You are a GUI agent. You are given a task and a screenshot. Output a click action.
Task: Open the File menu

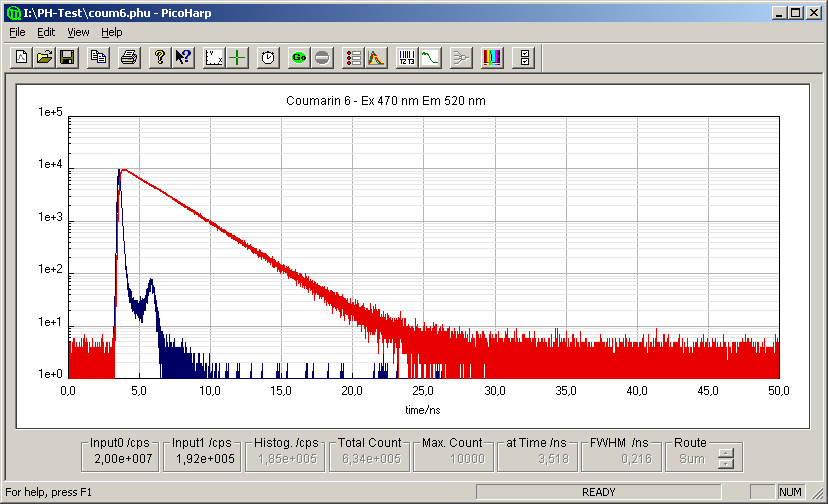[17, 32]
